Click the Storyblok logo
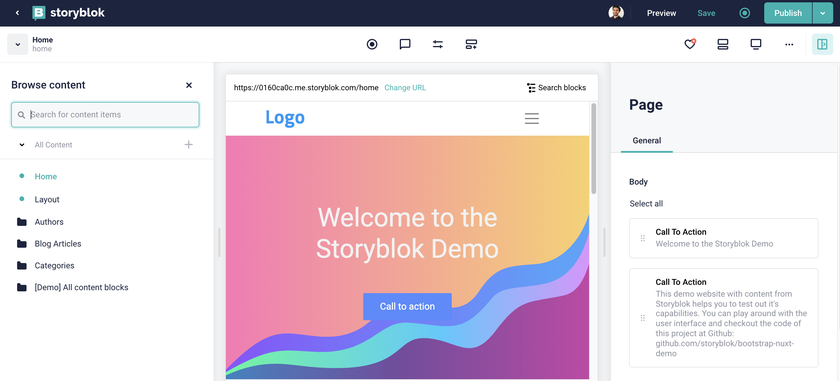 pyautogui.click(x=69, y=13)
